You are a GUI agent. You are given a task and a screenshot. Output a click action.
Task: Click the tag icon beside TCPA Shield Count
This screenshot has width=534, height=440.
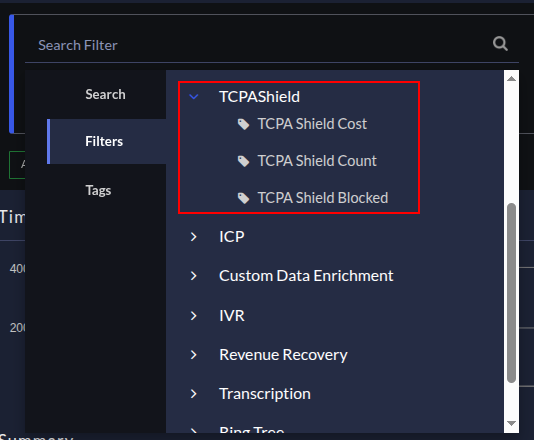click(x=243, y=161)
